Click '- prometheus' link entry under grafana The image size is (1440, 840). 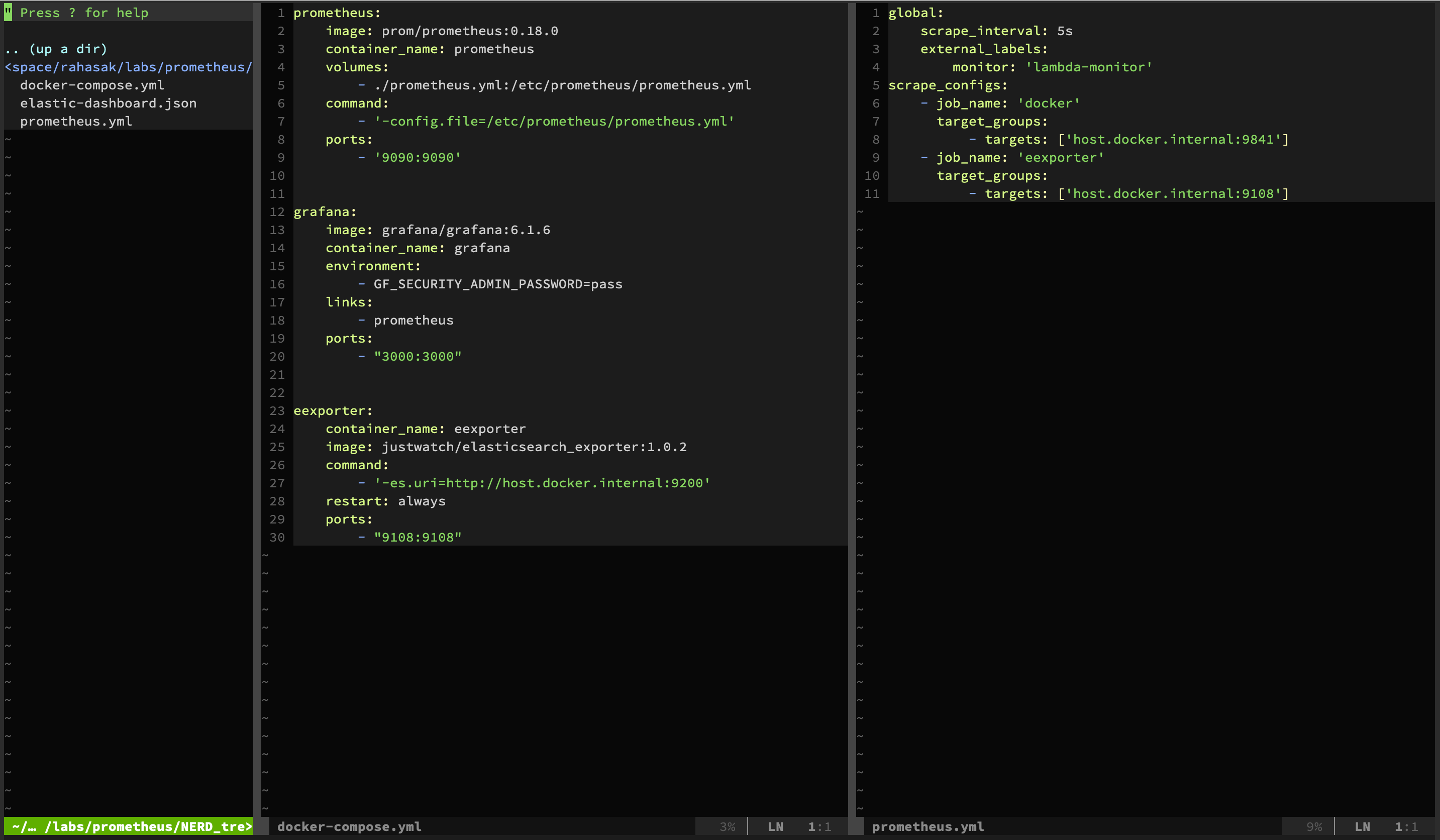point(405,321)
